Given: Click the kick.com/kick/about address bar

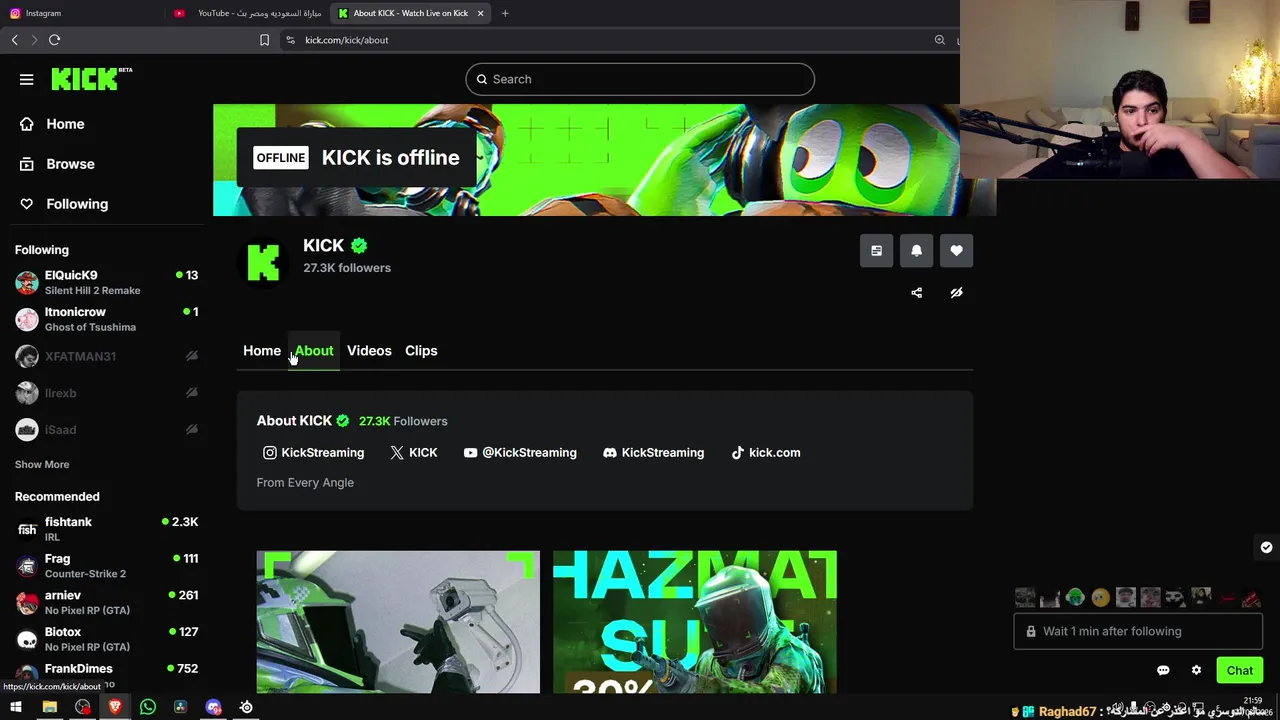Looking at the screenshot, I should point(346,40).
